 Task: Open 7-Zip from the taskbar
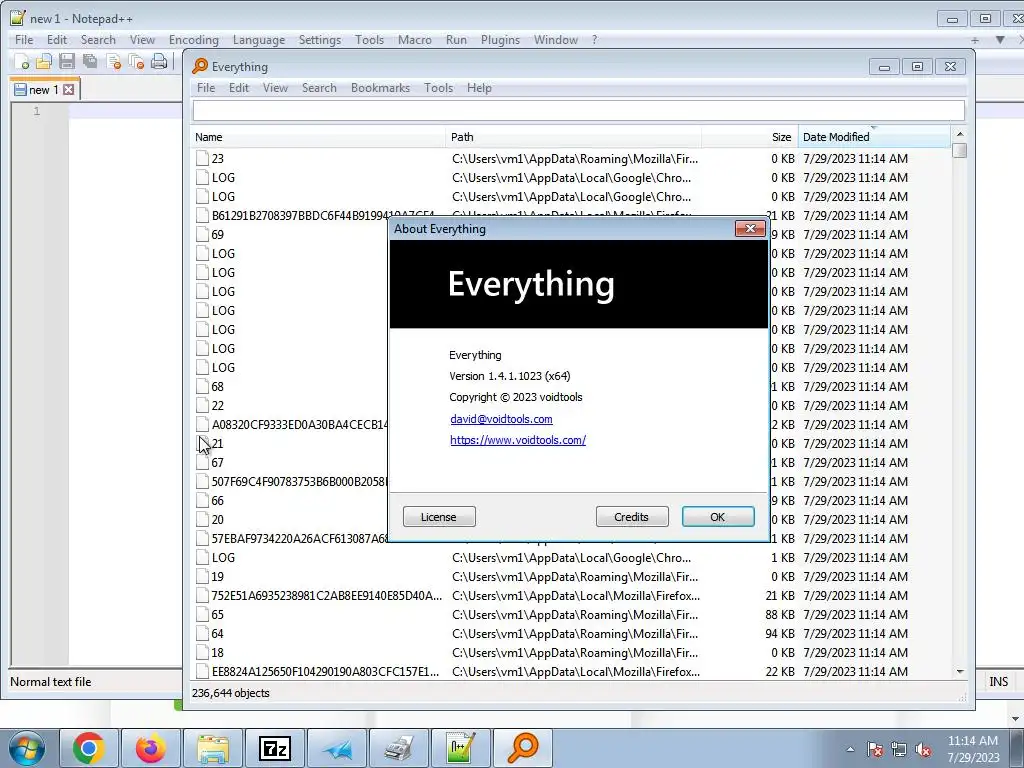coord(275,748)
